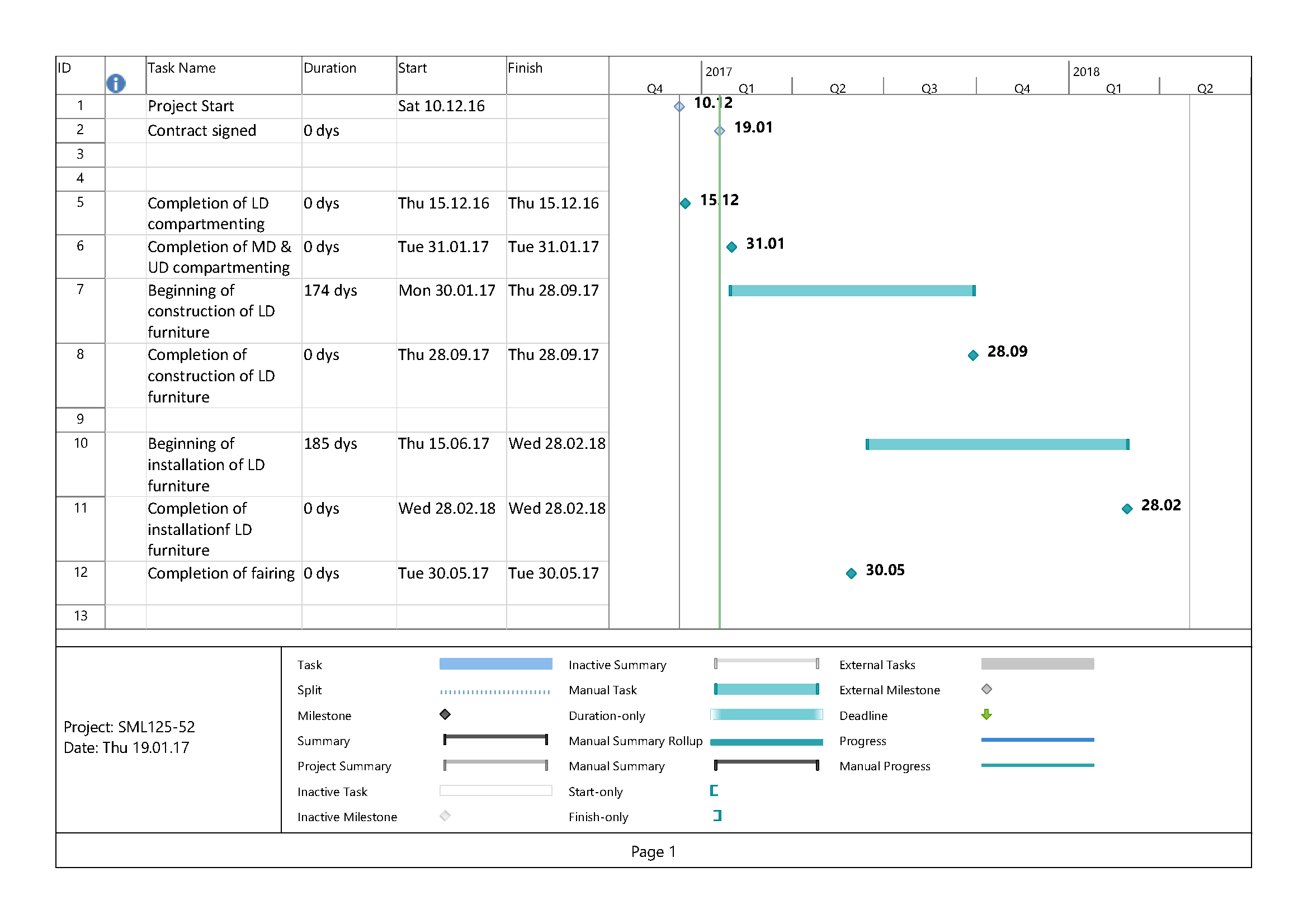
Task: Click the 28.09 completion milestone diamond
Action: [x=973, y=356]
